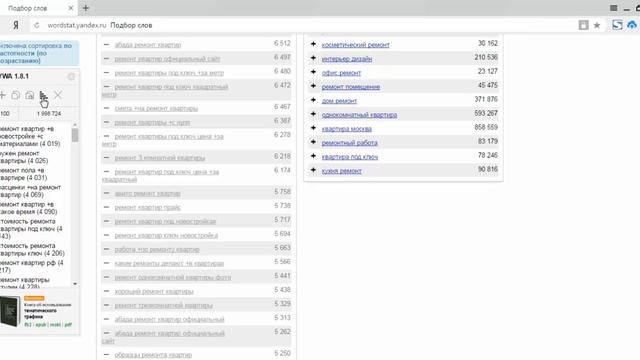Click the YWA list scrollbar down arrow
This screenshot has height=360, width=640.
(75, 284)
